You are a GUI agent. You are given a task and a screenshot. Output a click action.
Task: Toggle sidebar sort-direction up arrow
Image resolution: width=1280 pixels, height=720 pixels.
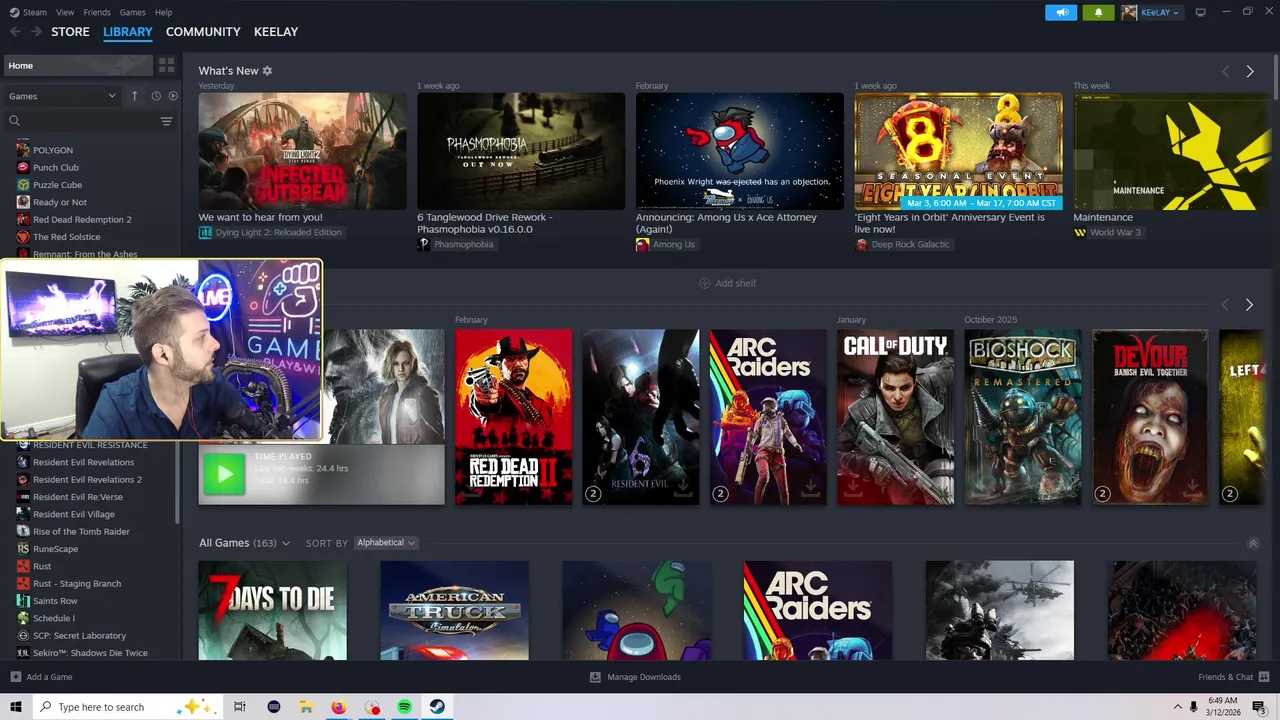[x=134, y=96]
